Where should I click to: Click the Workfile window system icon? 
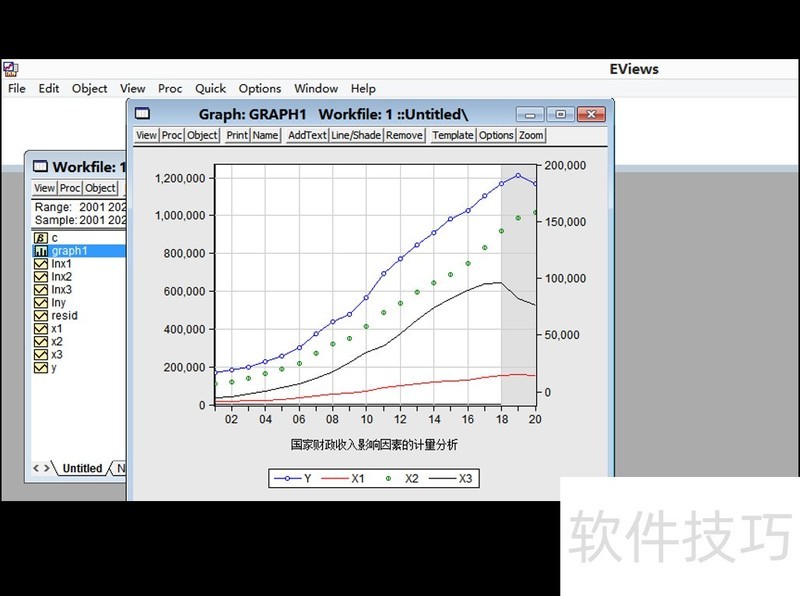point(40,166)
